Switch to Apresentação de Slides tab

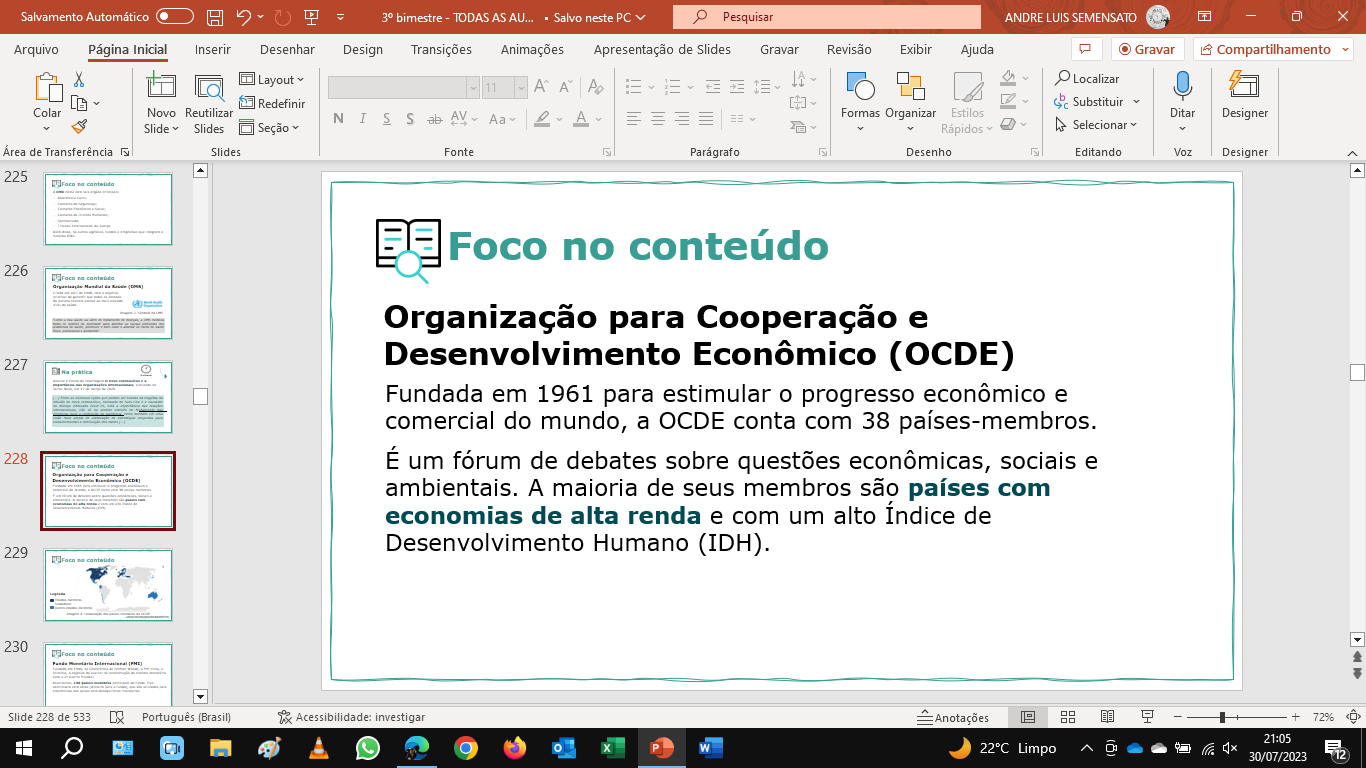click(662, 49)
